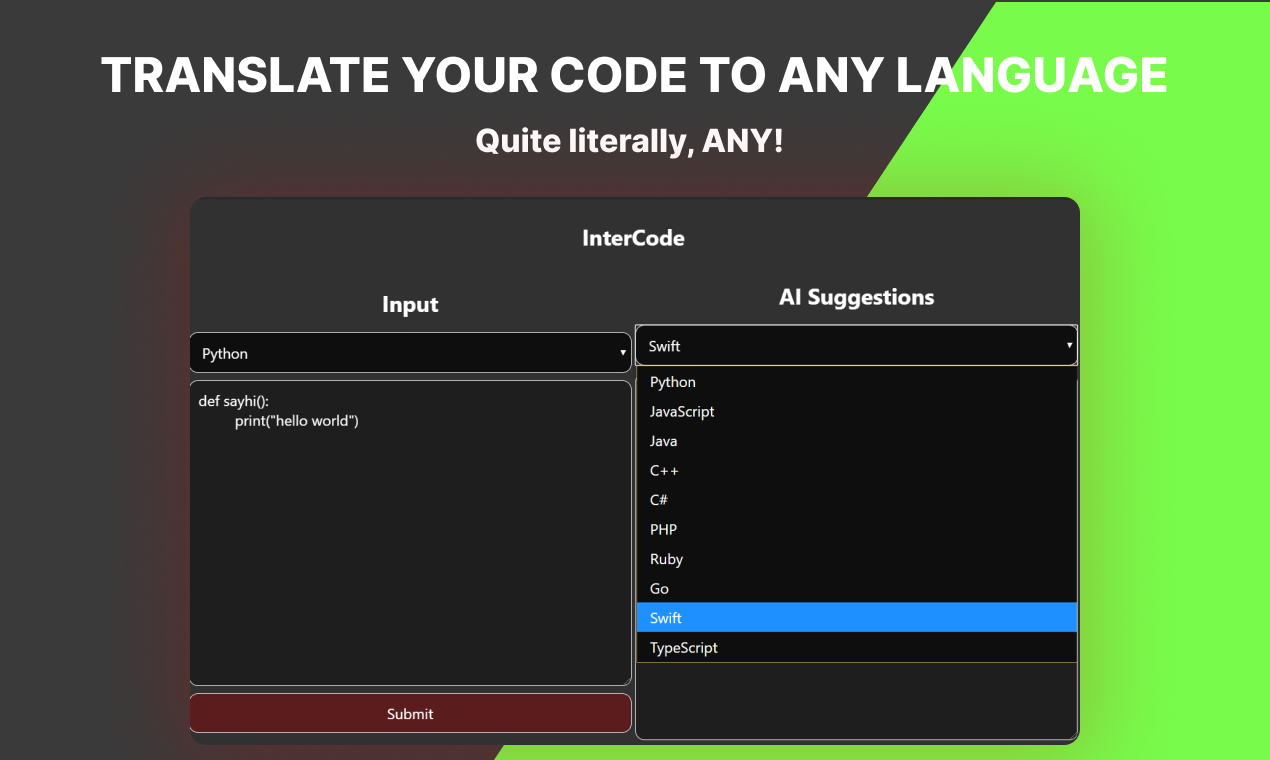The width and height of the screenshot is (1270, 760).
Task: Pick Java from the language options
Action: (856, 441)
